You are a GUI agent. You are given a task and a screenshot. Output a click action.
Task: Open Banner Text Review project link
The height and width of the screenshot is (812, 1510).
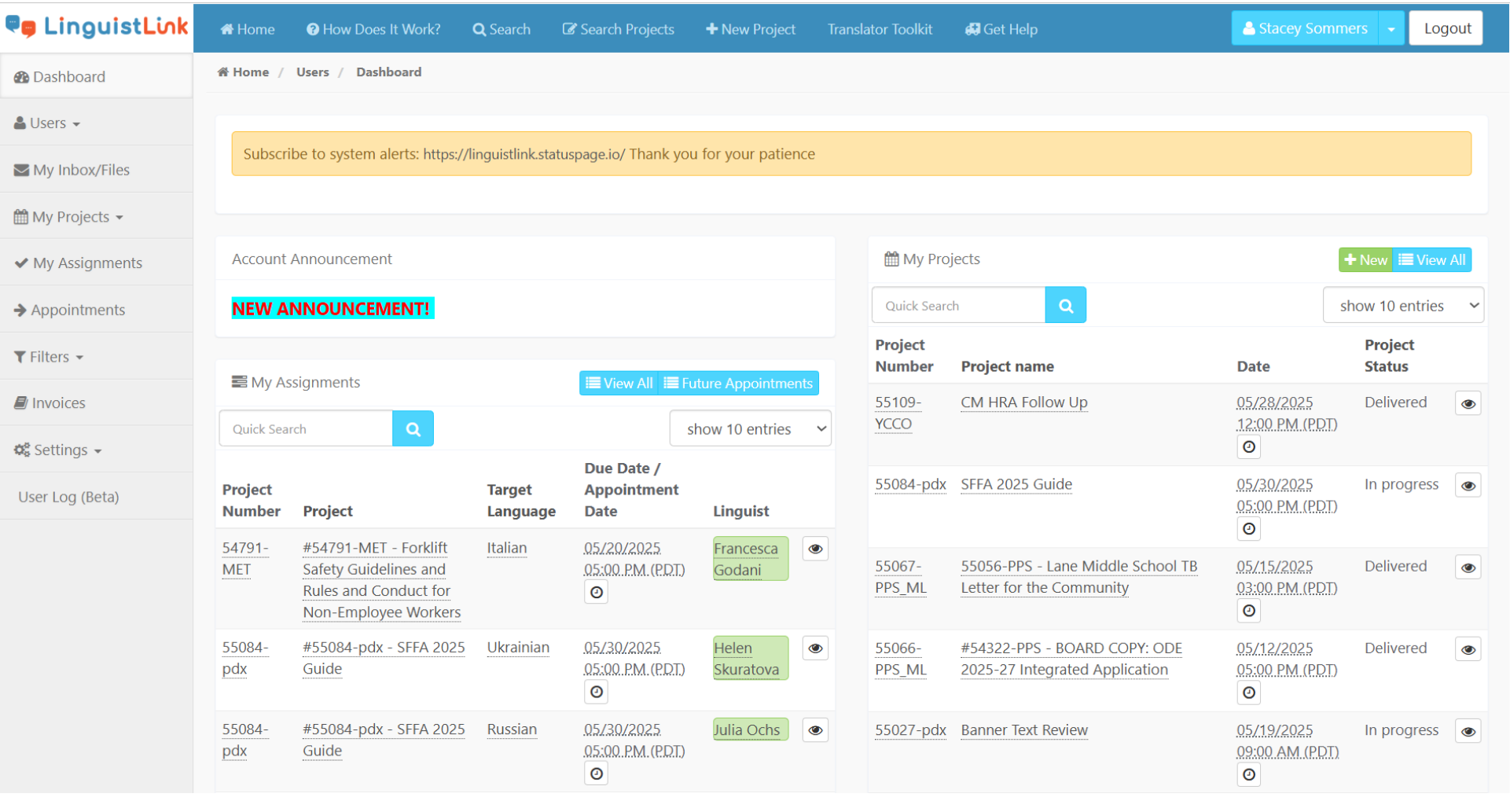[x=1024, y=729]
